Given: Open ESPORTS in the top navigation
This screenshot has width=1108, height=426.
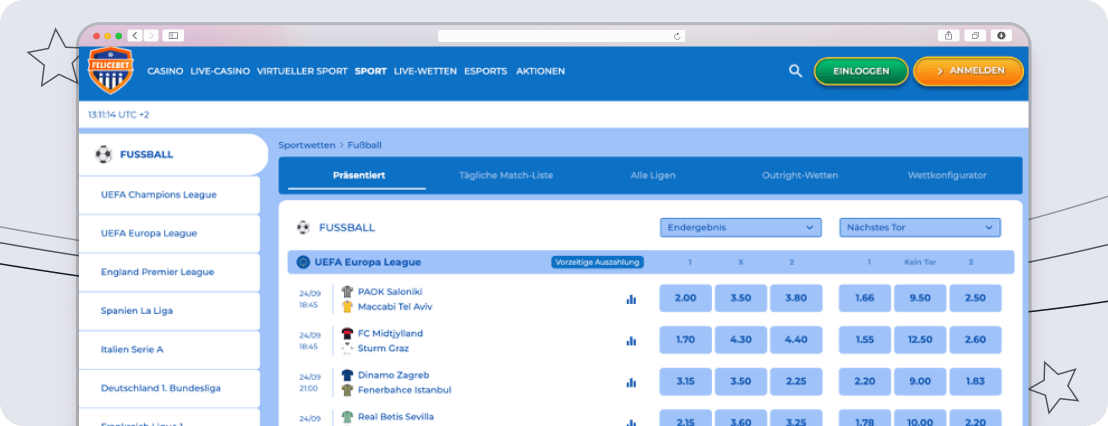Looking at the screenshot, I should 486,71.
